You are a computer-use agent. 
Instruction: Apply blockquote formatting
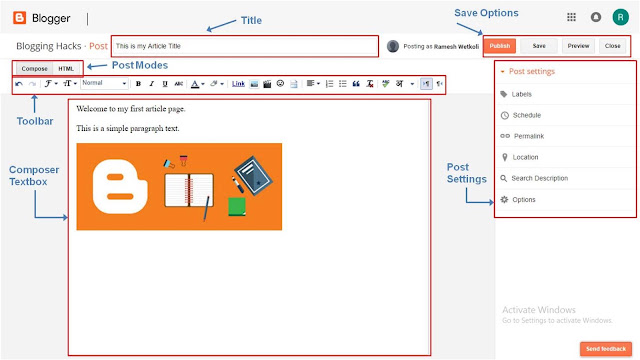point(356,84)
